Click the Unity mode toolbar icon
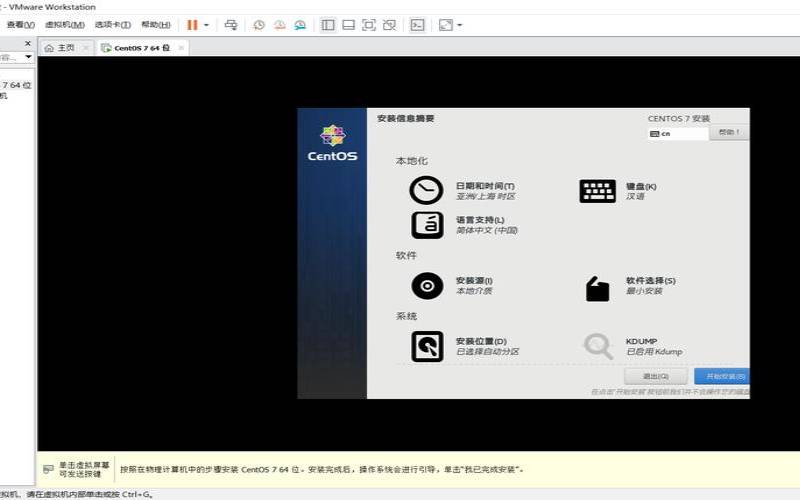This screenshot has width=800, height=500. pos(389,25)
